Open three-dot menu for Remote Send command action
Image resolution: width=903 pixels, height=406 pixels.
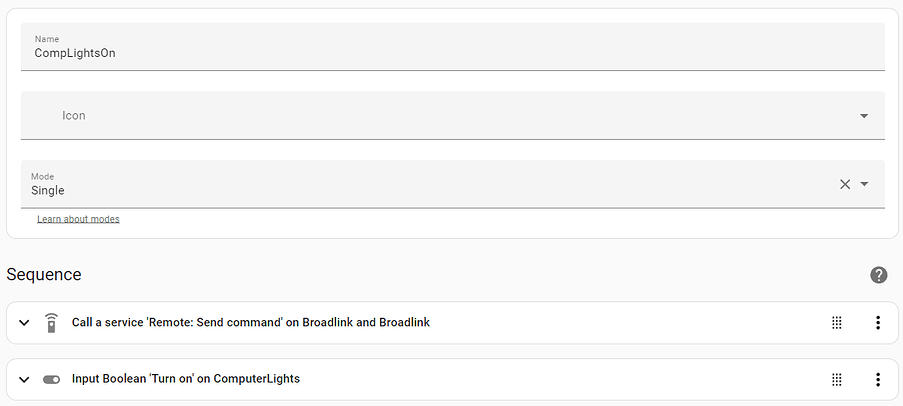coord(878,322)
